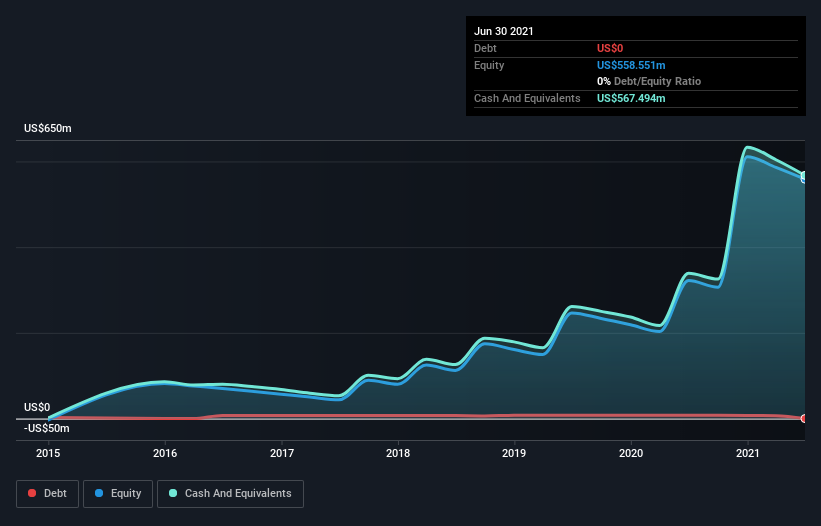Click the 2016 x-axis label
Viewport: 821px width, 526px height.
pos(165,453)
